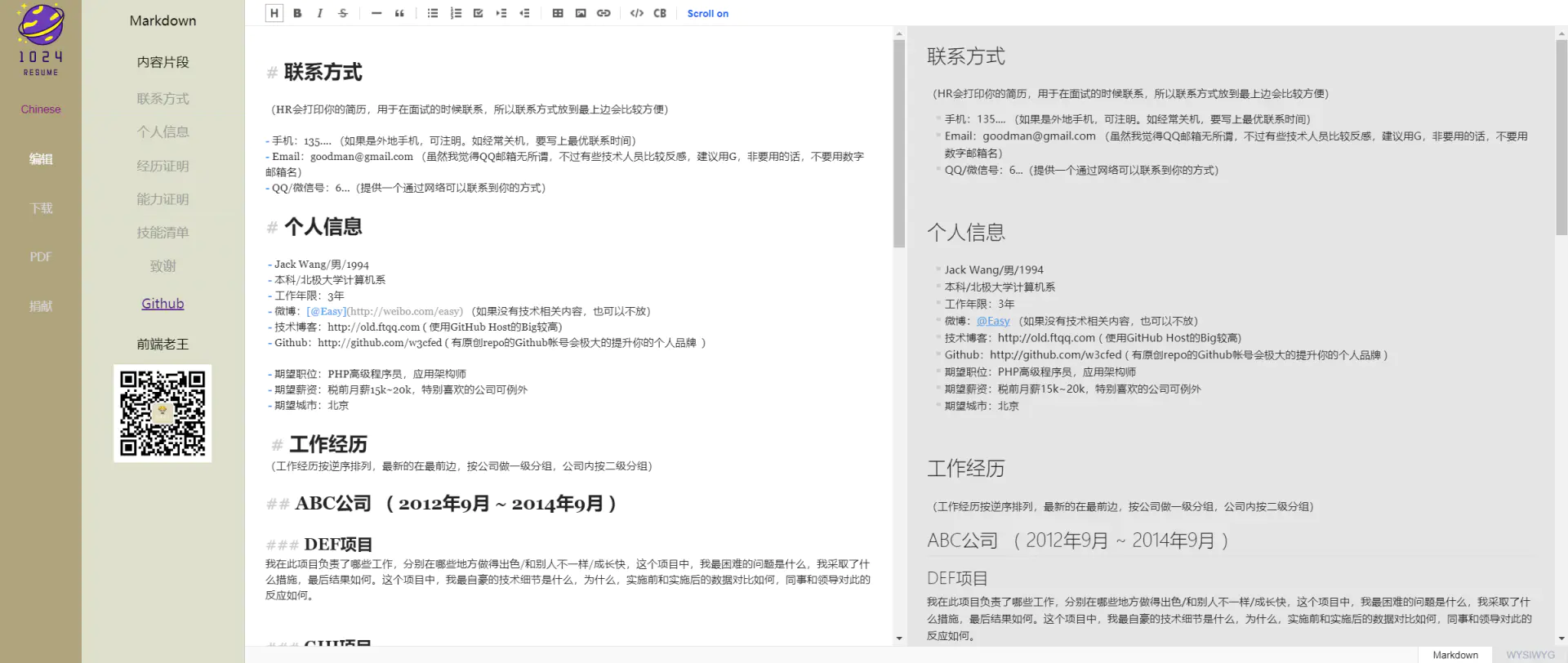Select the Markdown mode tab at the bottom

(x=1454, y=655)
